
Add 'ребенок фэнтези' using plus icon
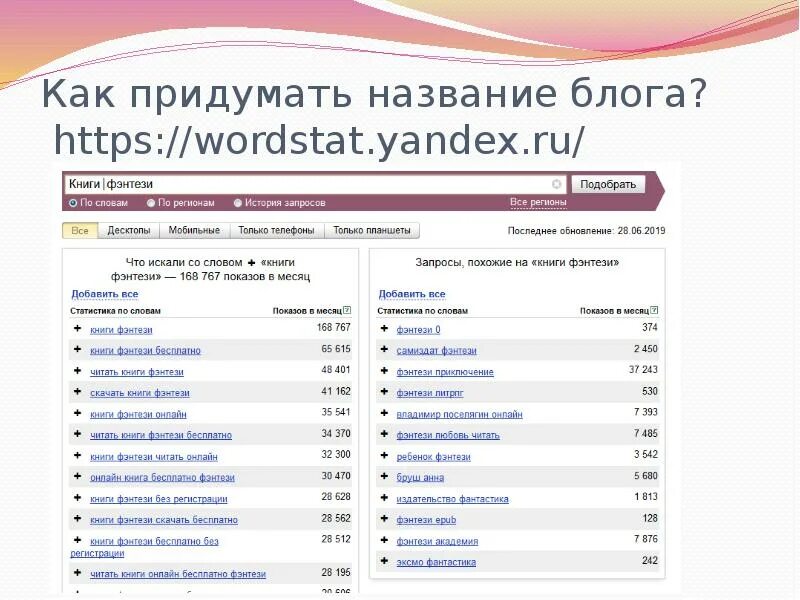click(385, 456)
